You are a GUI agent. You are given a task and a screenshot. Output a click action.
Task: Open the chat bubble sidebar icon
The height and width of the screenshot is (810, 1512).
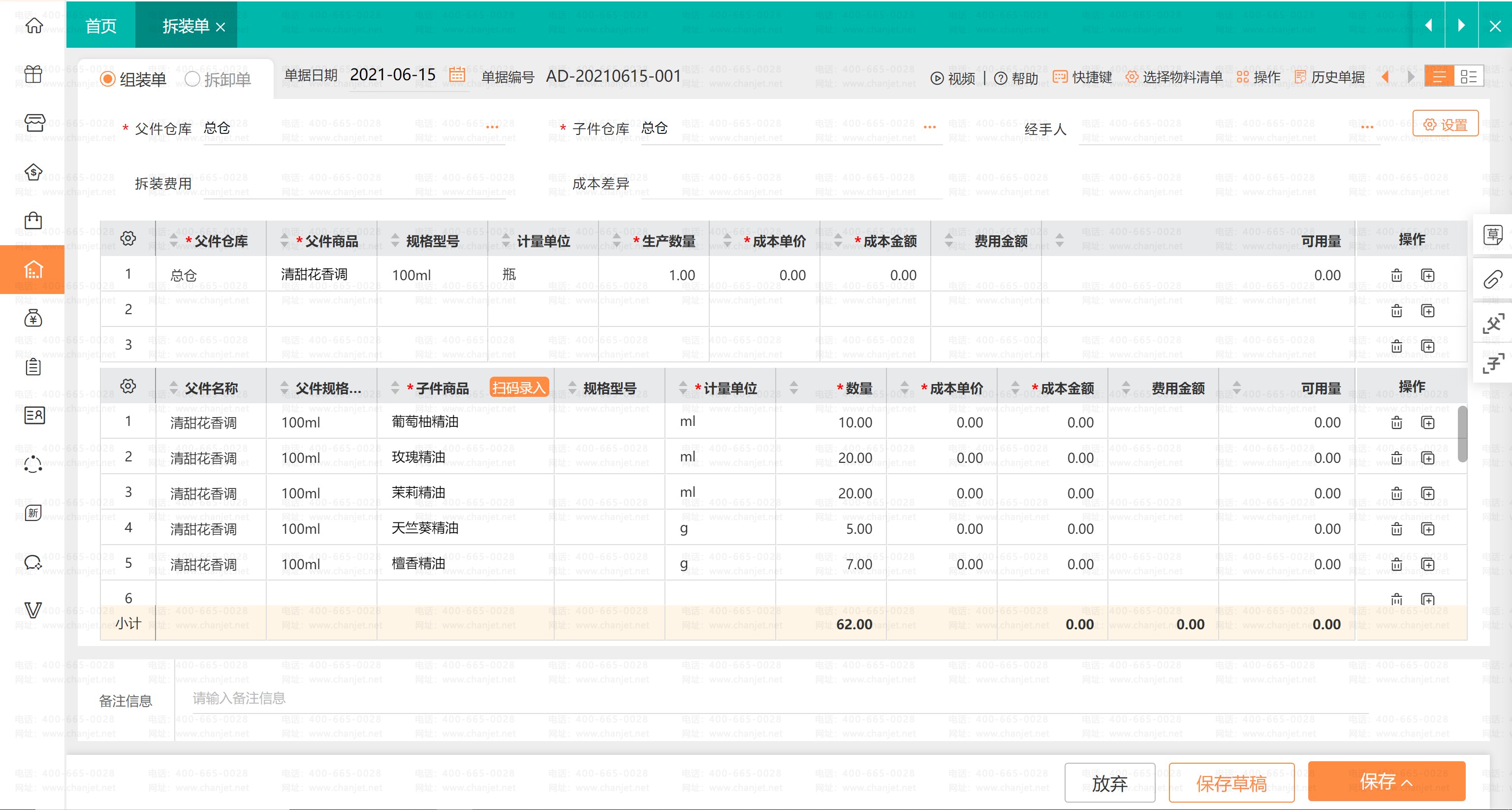[x=33, y=562]
